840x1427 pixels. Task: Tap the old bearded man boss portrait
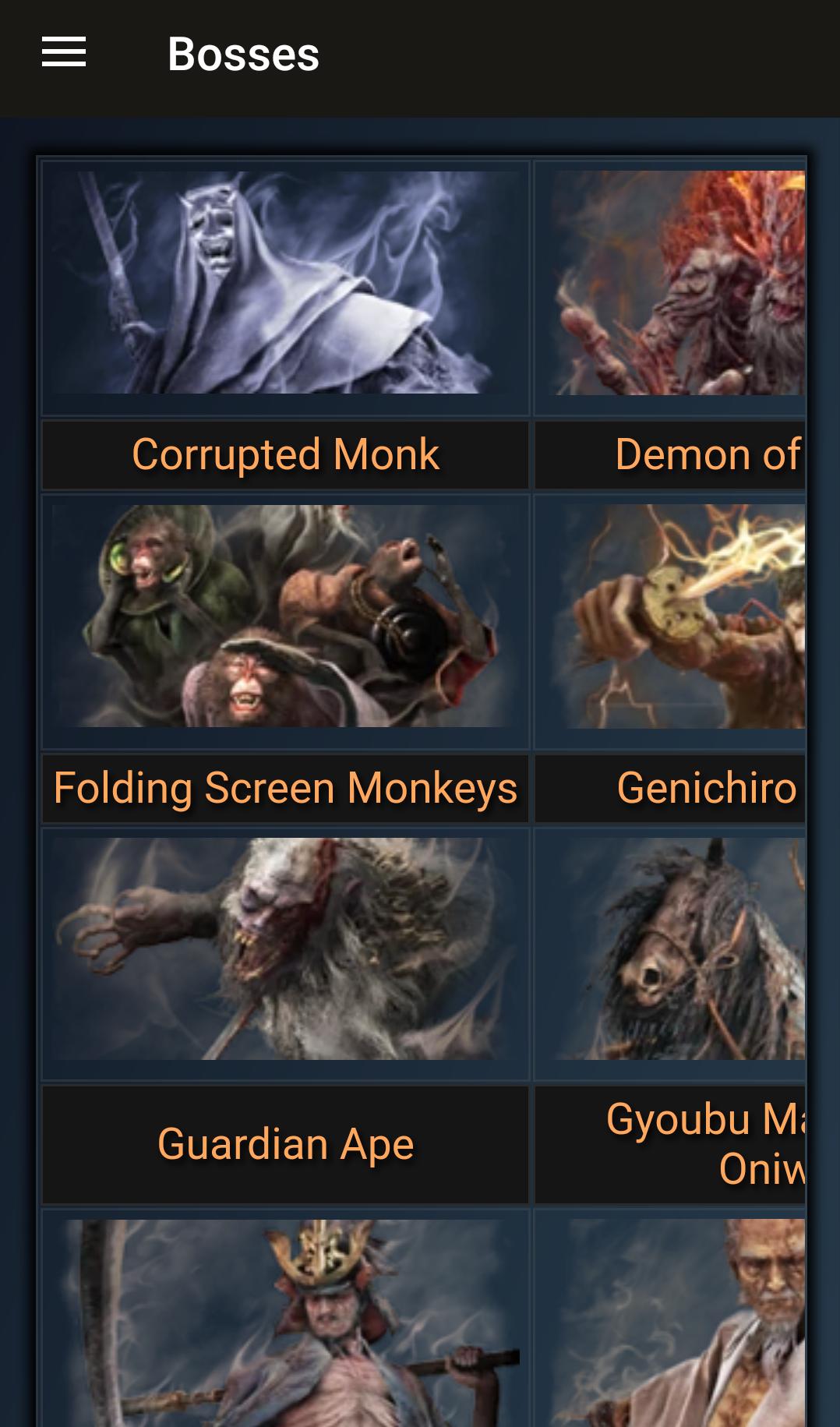[x=678, y=1323]
